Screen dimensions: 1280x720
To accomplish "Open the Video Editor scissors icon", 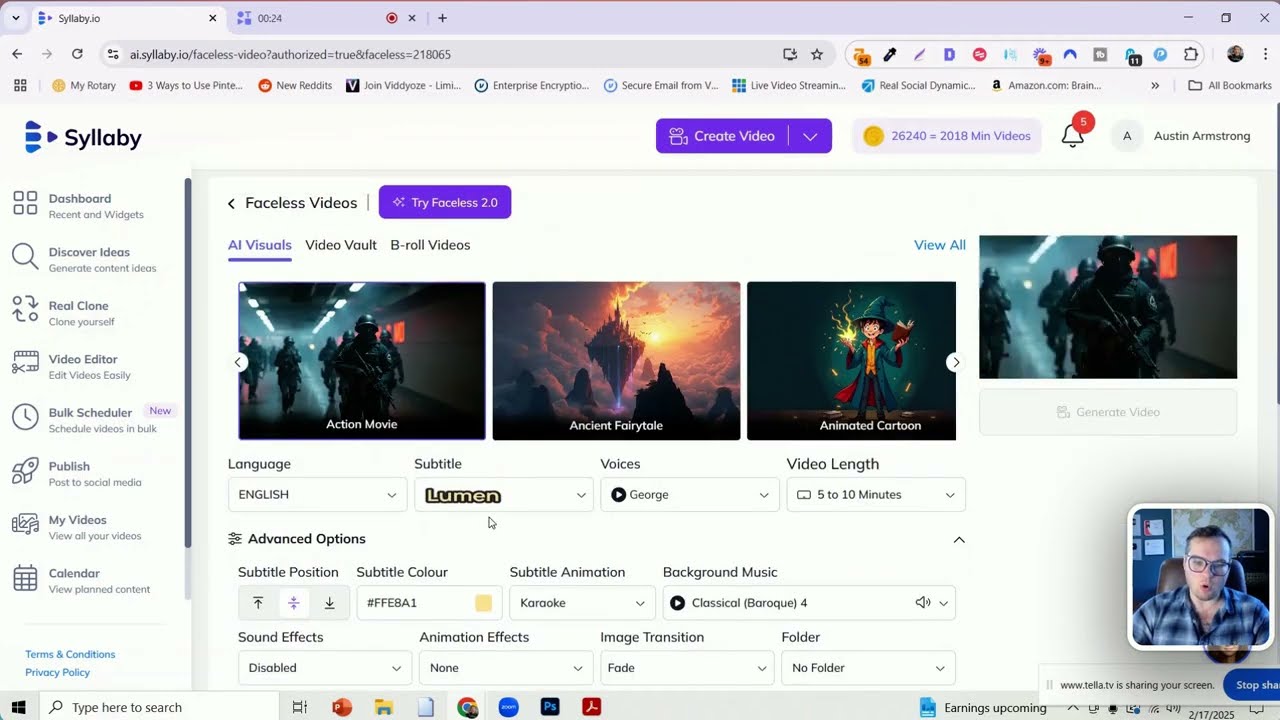I will (25, 365).
